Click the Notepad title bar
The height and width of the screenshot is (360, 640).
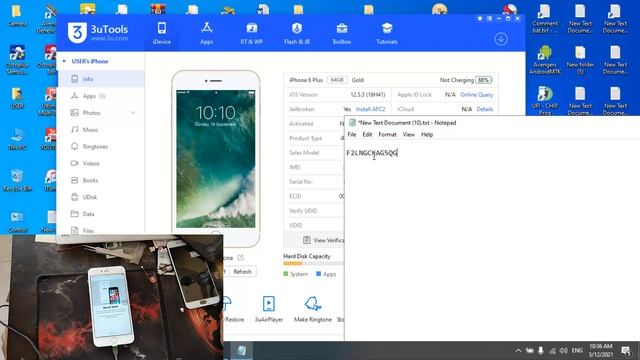(x=492, y=122)
